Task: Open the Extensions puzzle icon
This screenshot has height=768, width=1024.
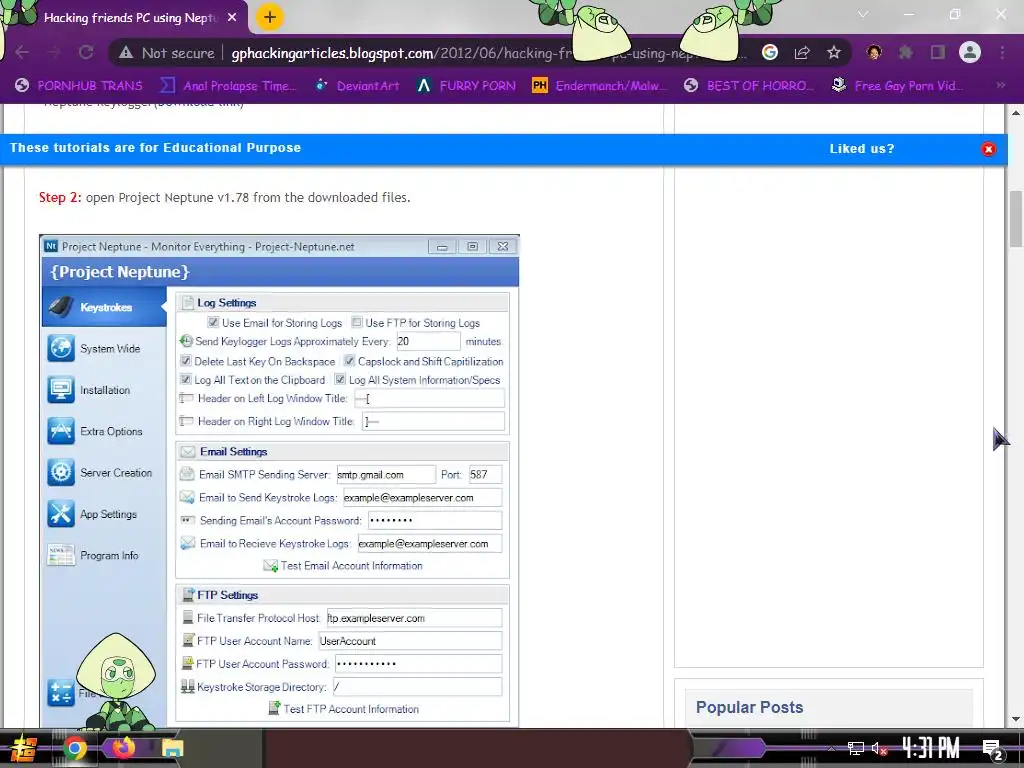Action: tap(906, 52)
